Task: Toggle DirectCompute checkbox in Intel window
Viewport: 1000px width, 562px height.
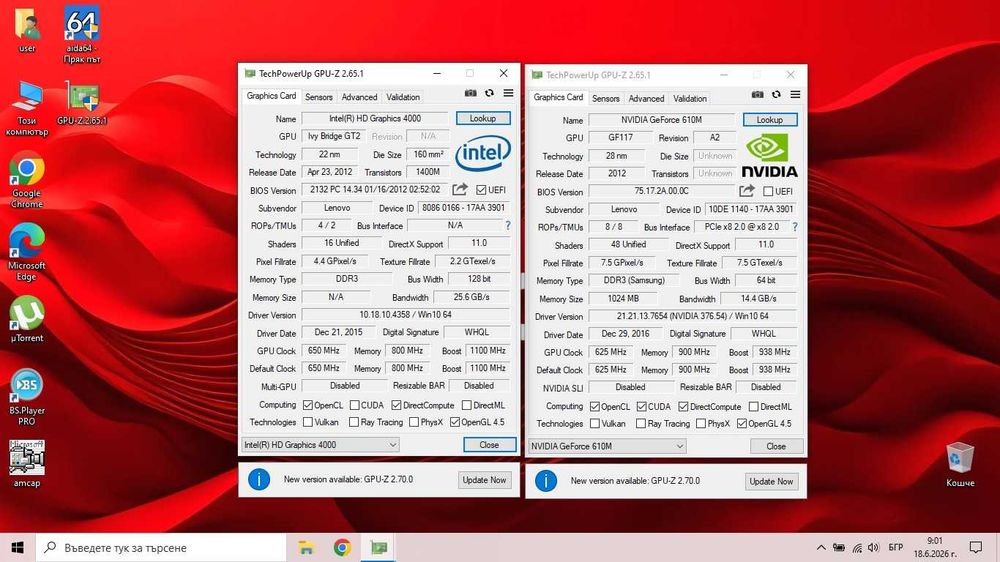Action: 397,405
